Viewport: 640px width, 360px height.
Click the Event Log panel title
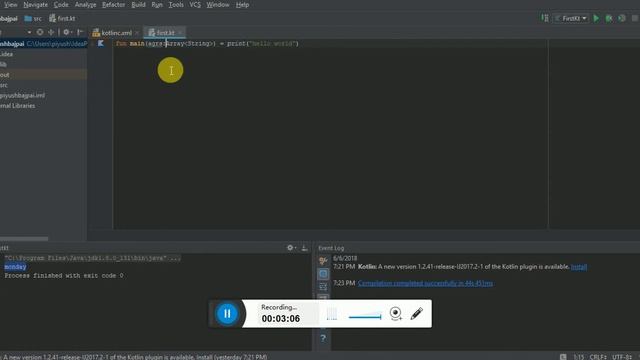coord(331,248)
